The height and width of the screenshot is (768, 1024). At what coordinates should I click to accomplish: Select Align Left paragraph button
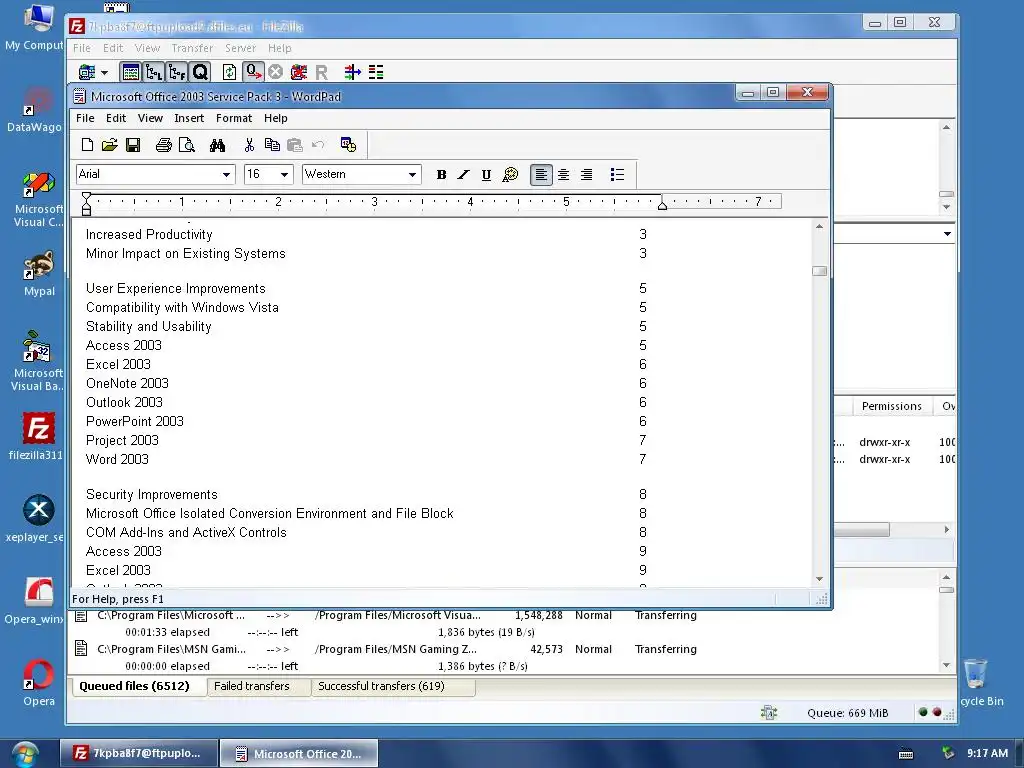[541, 174]
